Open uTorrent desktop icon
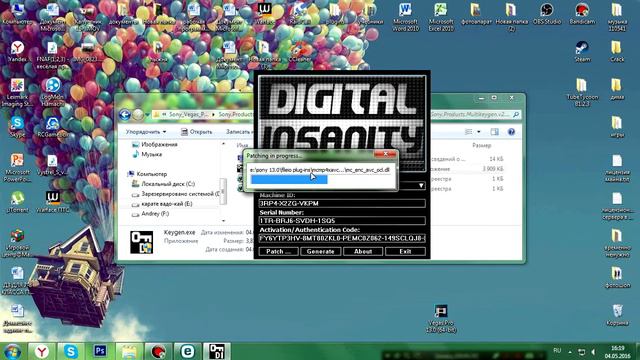Viewport: 640px width, 360px height. point(17,202)
